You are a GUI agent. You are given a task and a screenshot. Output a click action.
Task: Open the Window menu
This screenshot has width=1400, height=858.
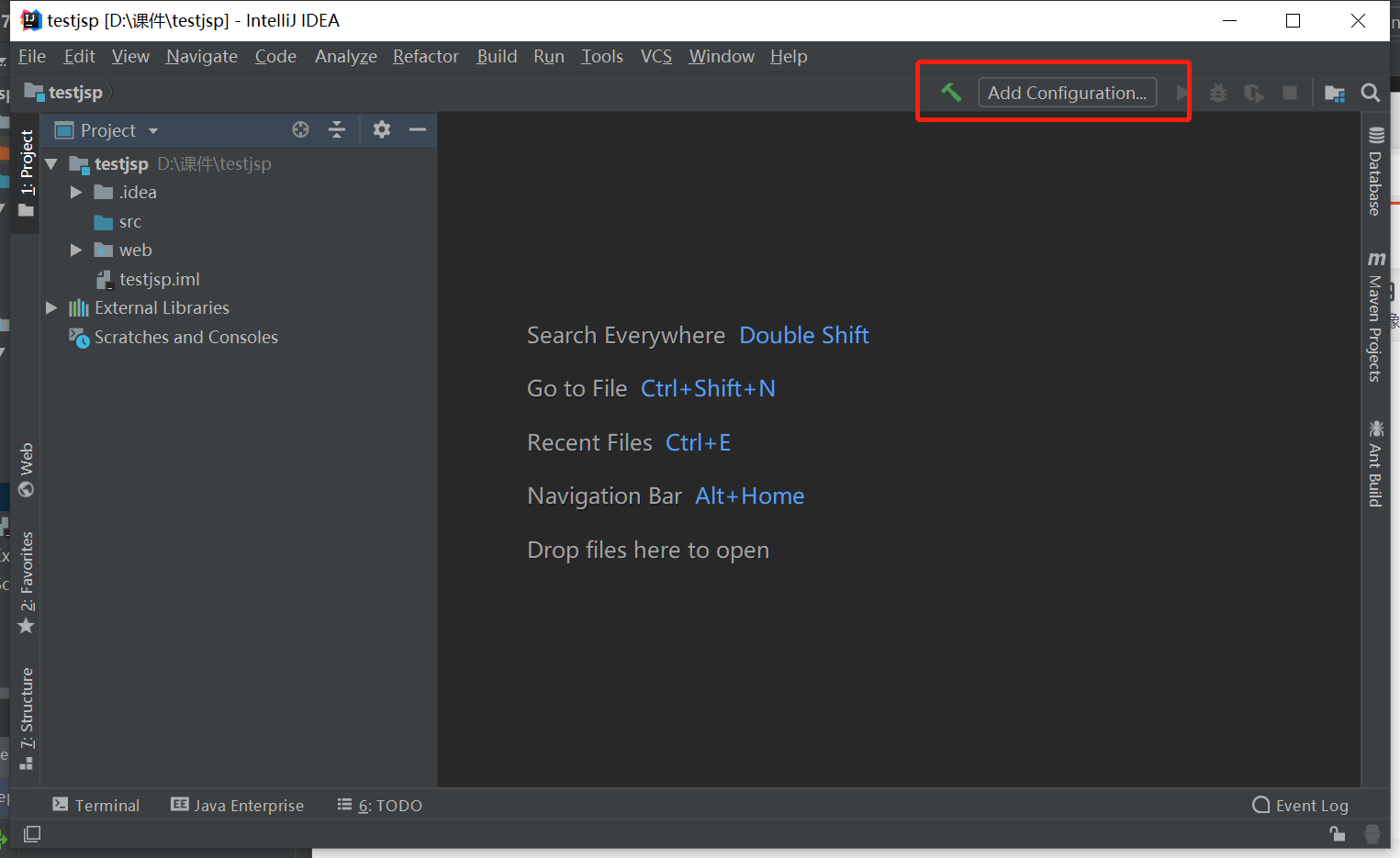[722, 57]
